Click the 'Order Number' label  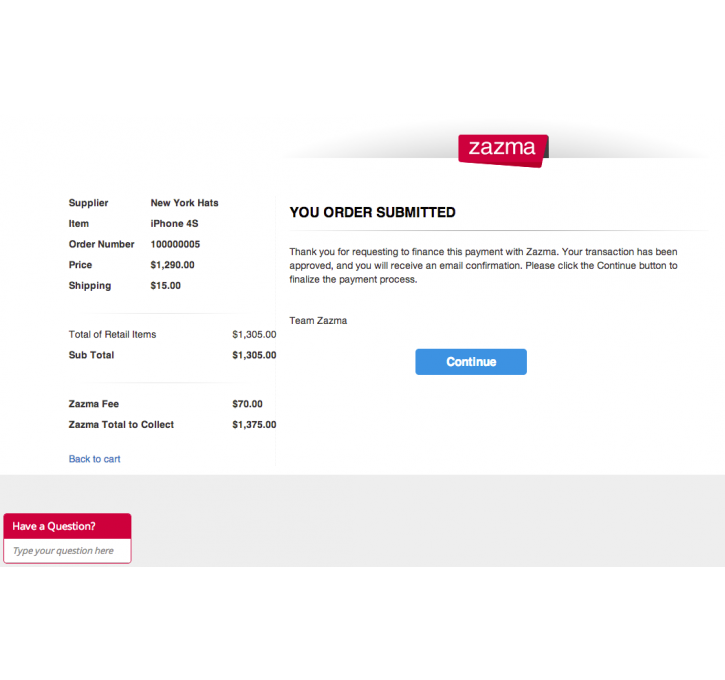102,244
